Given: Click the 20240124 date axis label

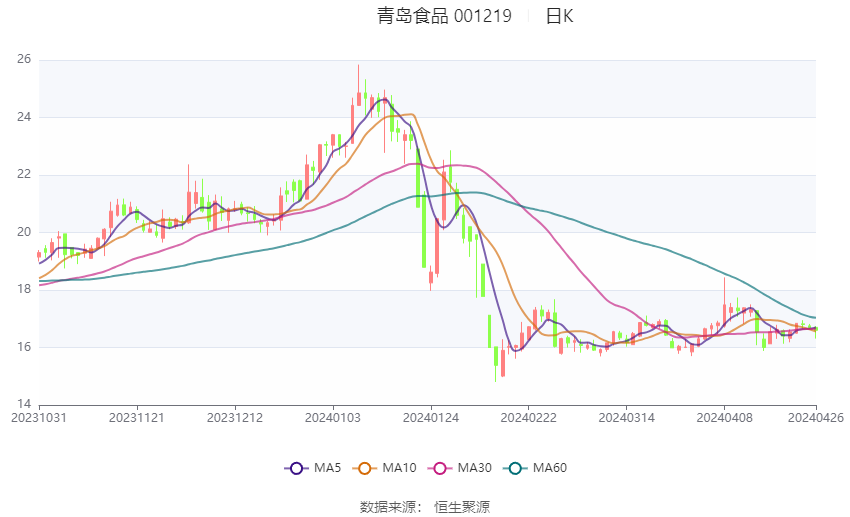Looking at the screenshot, I should [431, 417].
